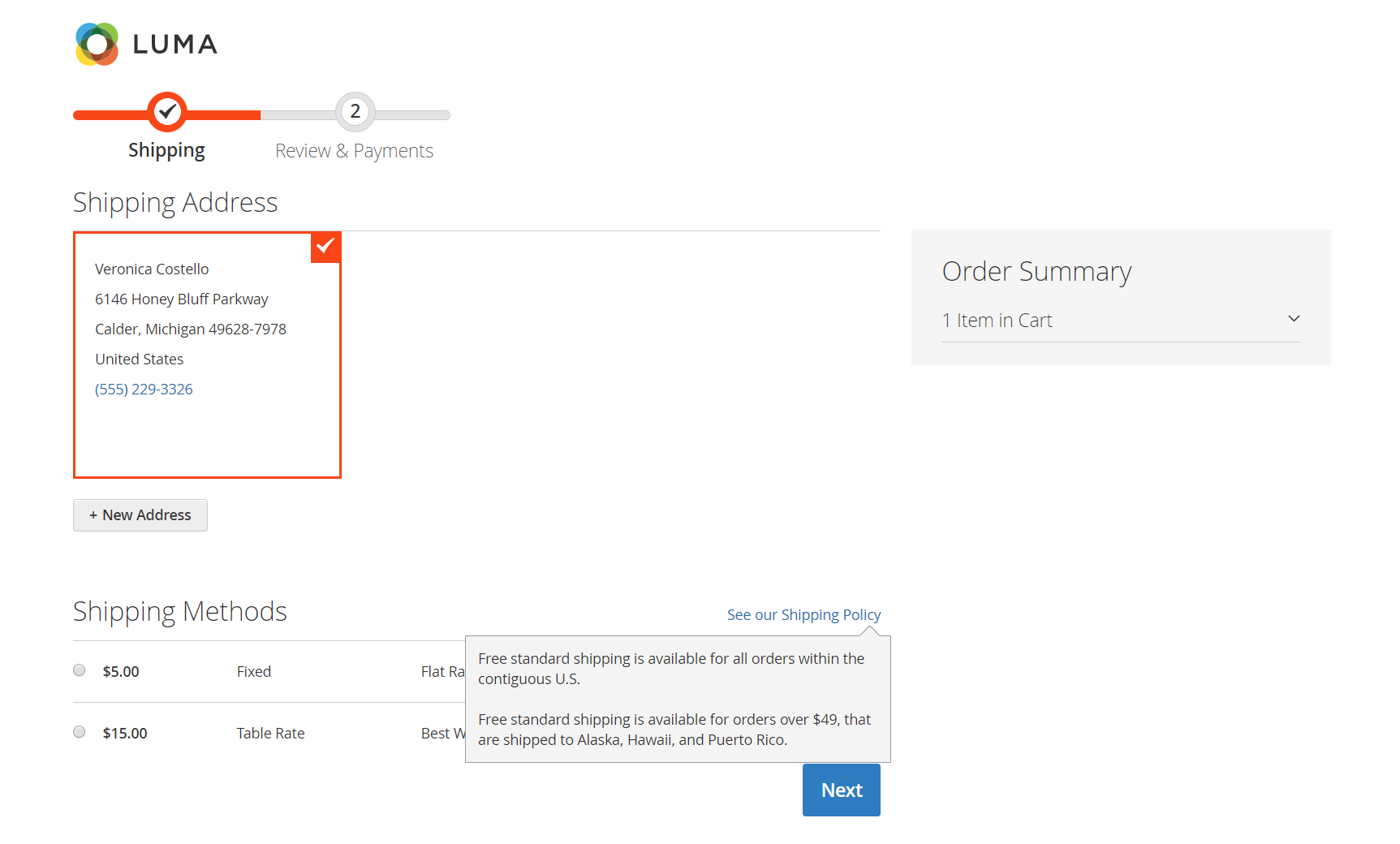The height and width of the screenshot is (844, 1400).
Task: Expand the 1 Item in Cart section
Action: [1121, 321]
